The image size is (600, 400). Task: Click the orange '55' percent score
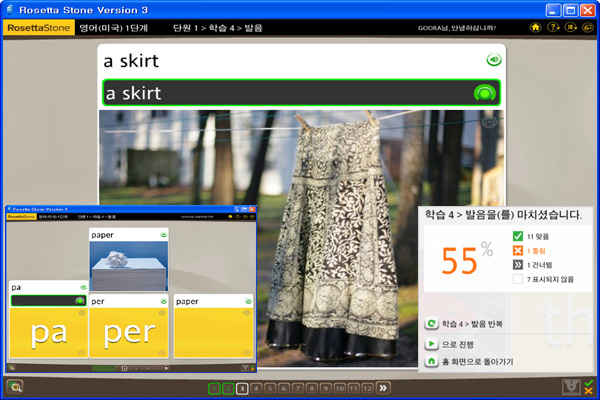click(x=459, y=261)
